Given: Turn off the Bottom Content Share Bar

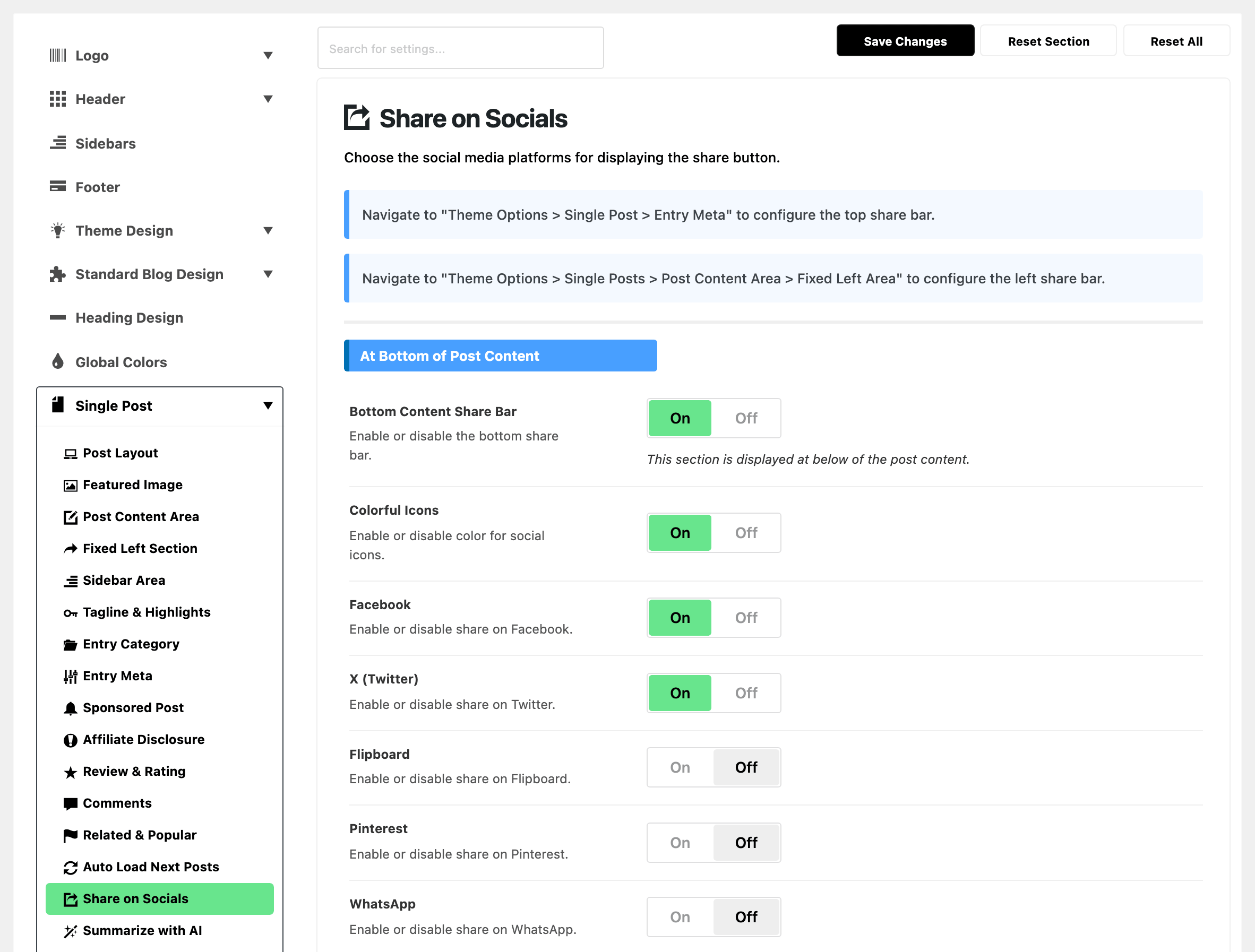Looking at the screenshot, I should click(746, 419).
